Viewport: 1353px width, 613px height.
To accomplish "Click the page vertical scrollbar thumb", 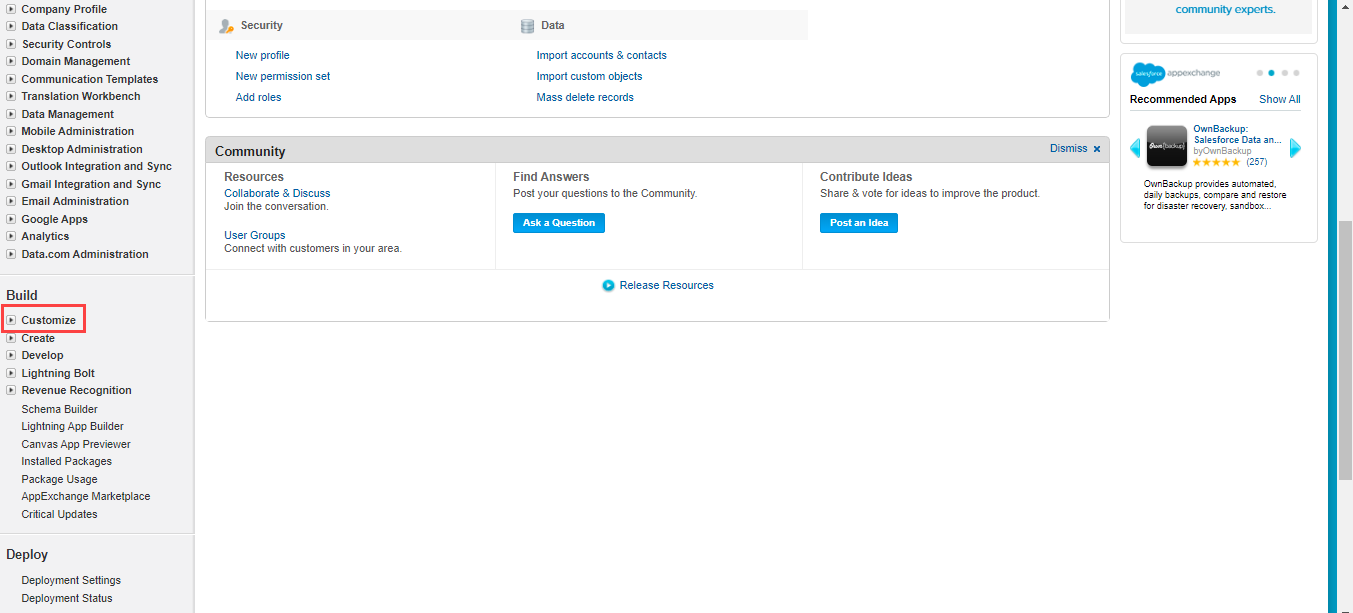I will (1345, 350).
